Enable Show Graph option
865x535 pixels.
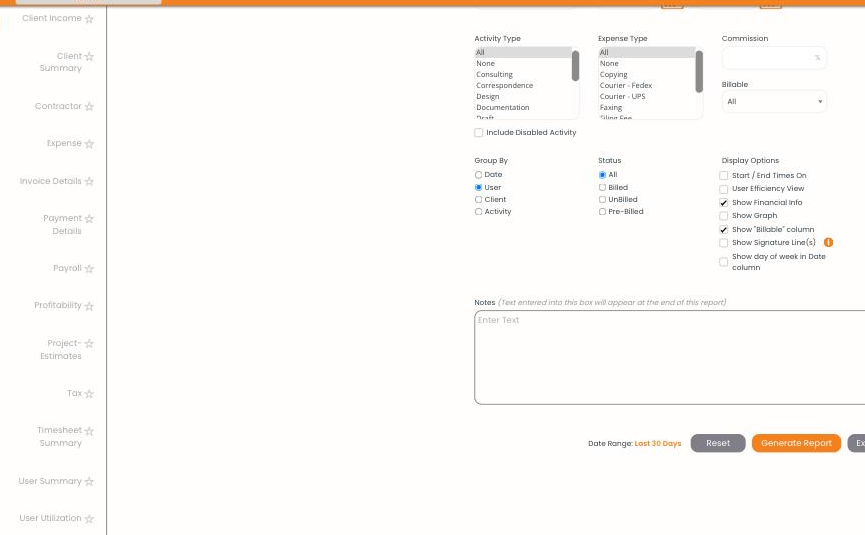click(x=724, y=216)
